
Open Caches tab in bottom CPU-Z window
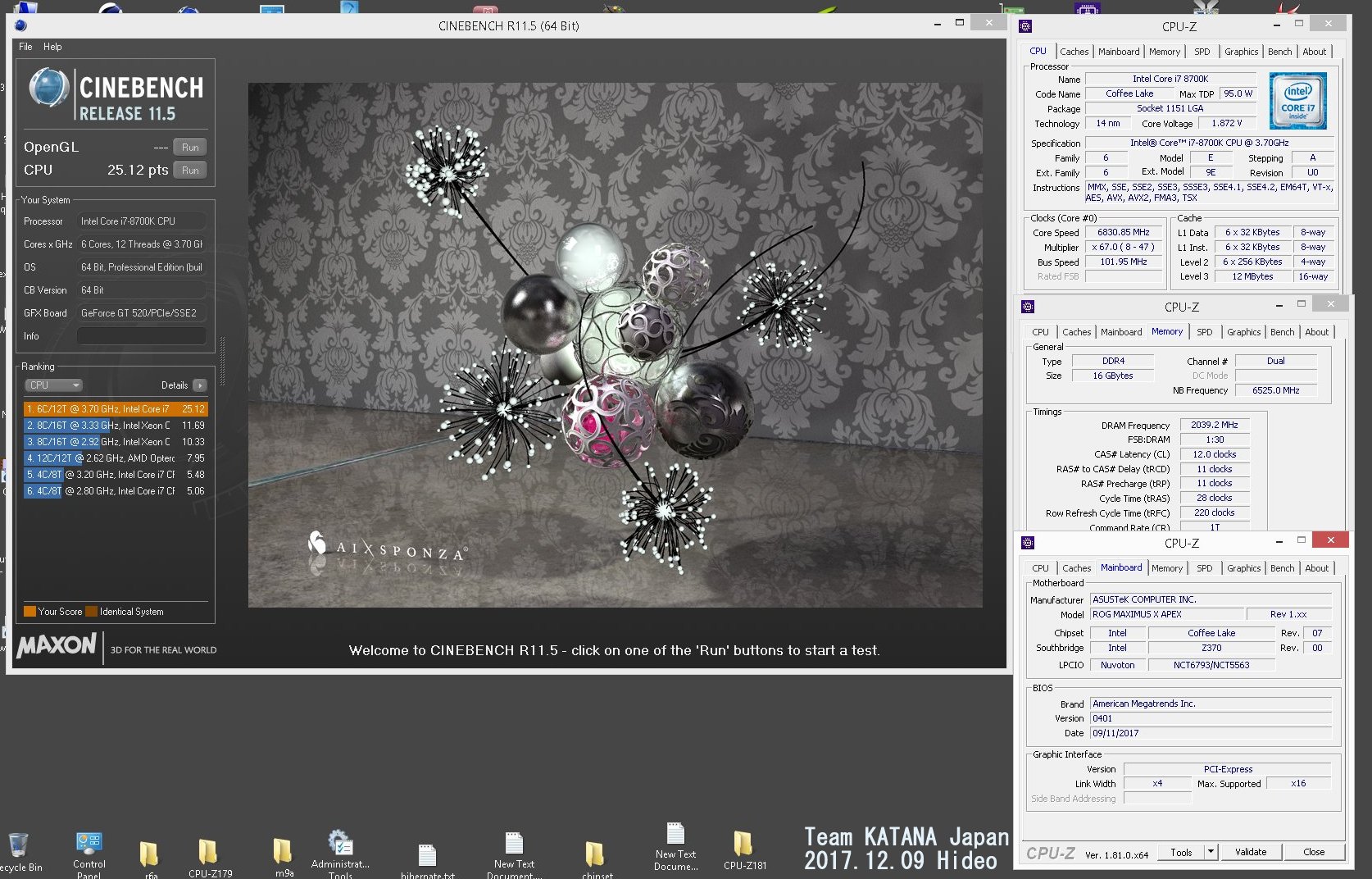click(1076, 568)
